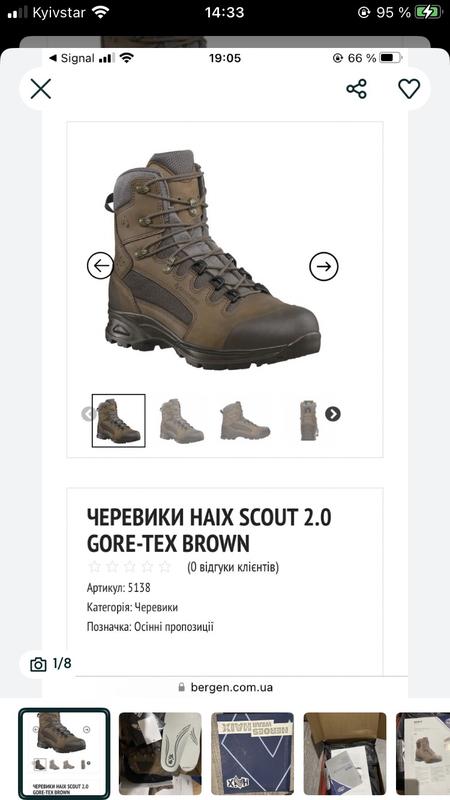Viewport: 450px width, 800px height.
Task: Show previous boot image with left arrow
Action: click(x=100, y=266)
